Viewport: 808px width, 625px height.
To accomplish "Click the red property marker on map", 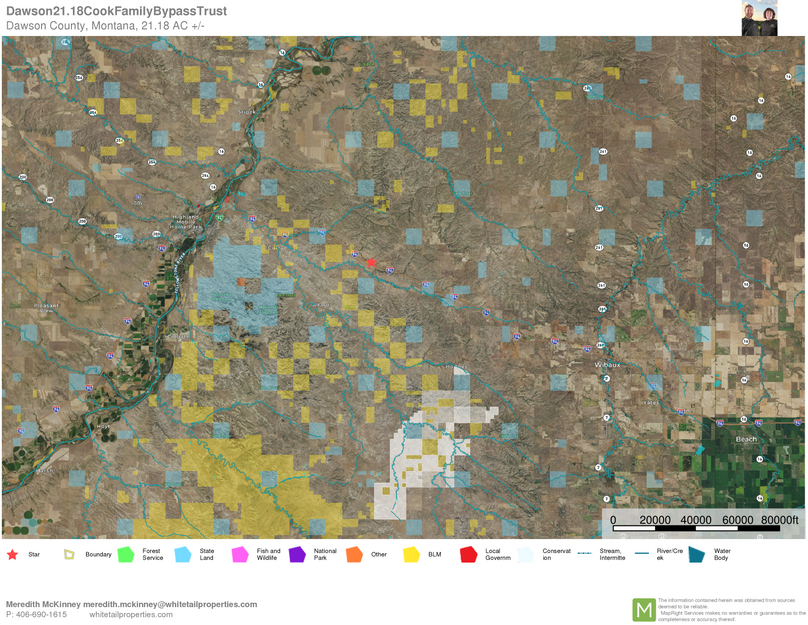I will (x=371, y=262).
